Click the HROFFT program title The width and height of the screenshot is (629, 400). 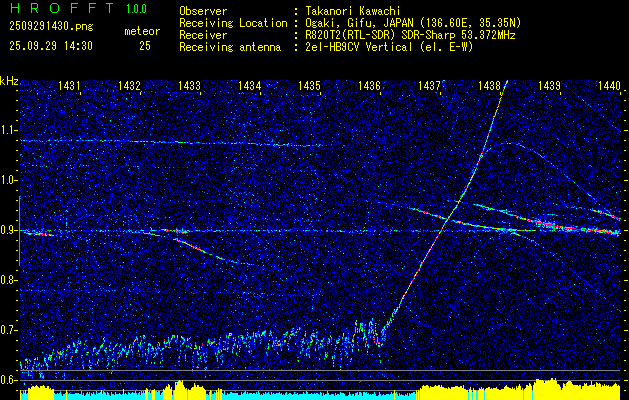(x=61, y=8)
